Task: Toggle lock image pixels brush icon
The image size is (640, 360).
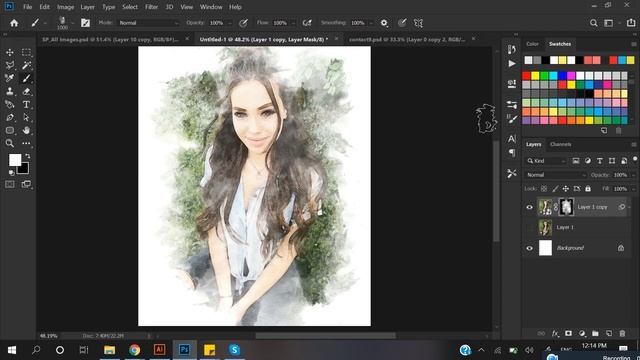Action: (555, 189)
